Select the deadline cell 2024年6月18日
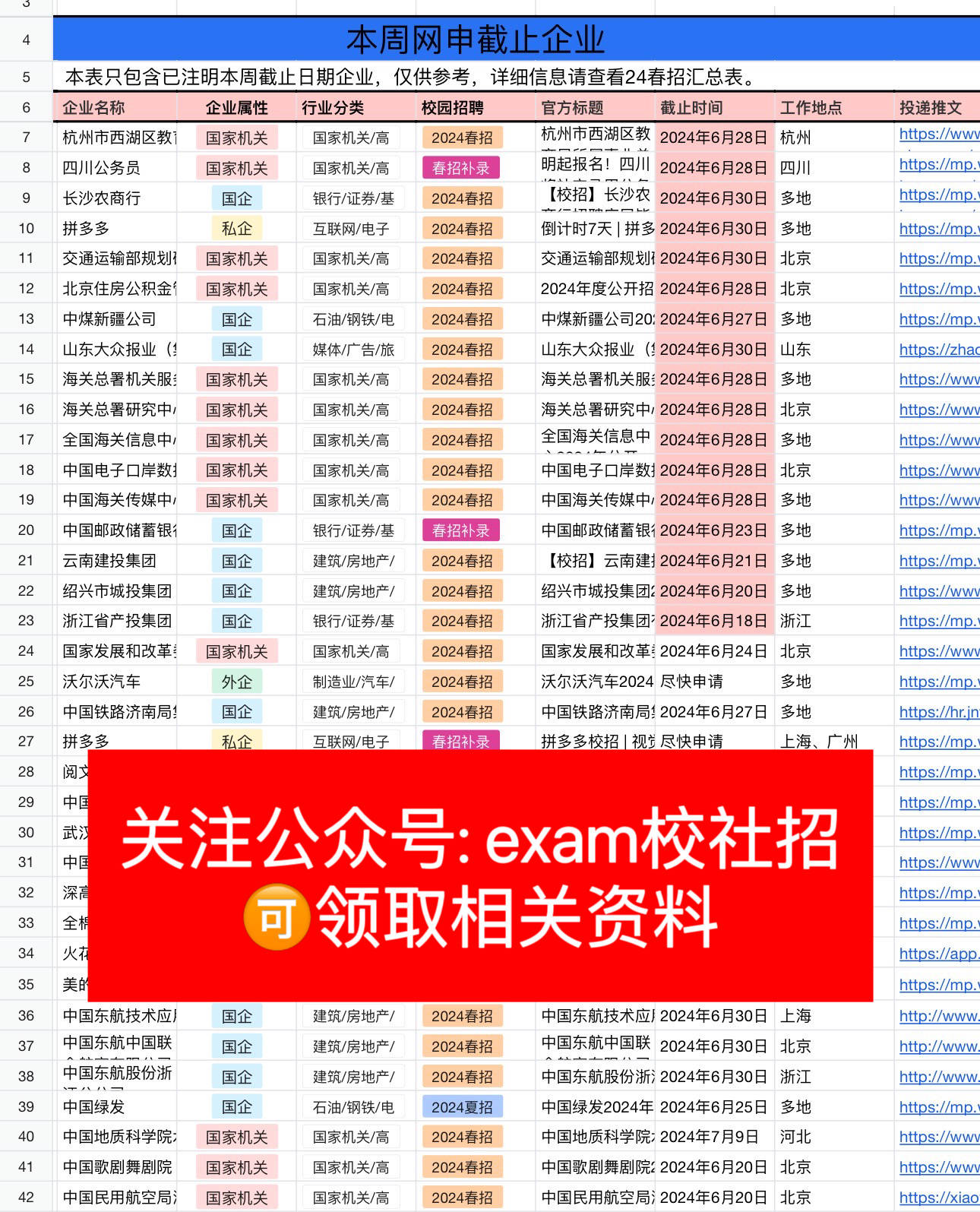 tap(714, 621)
